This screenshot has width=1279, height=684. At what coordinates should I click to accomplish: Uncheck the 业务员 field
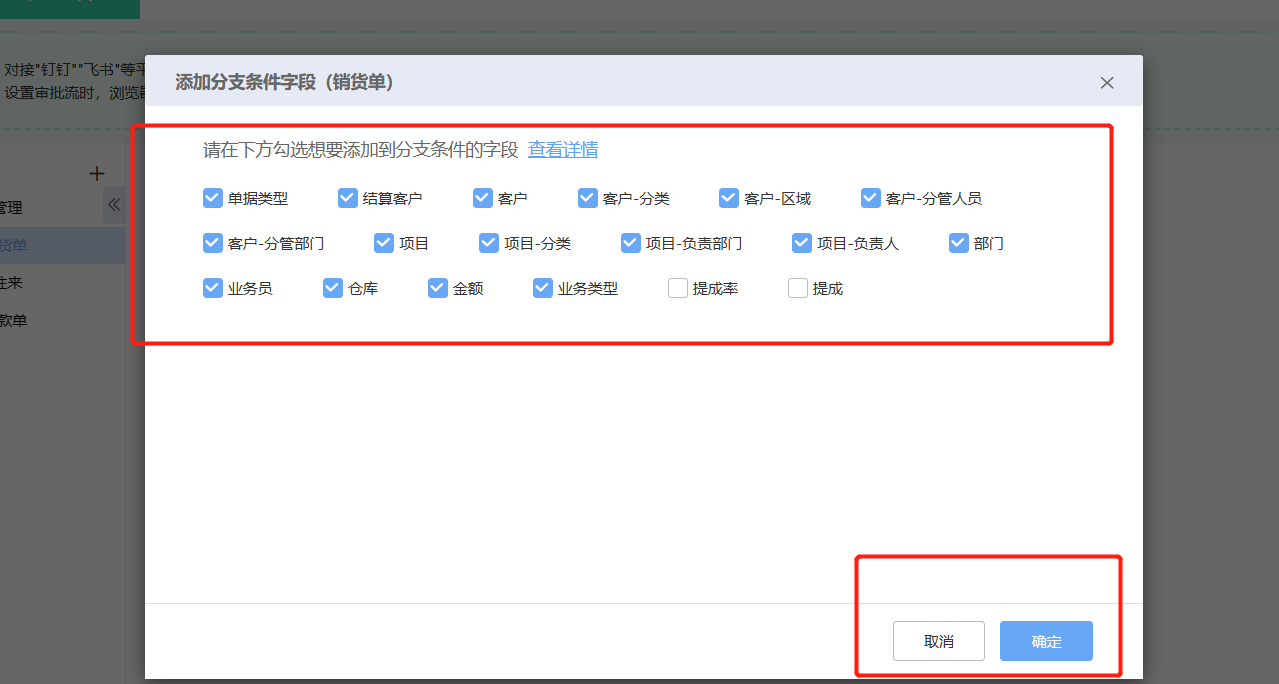(212, 288)
